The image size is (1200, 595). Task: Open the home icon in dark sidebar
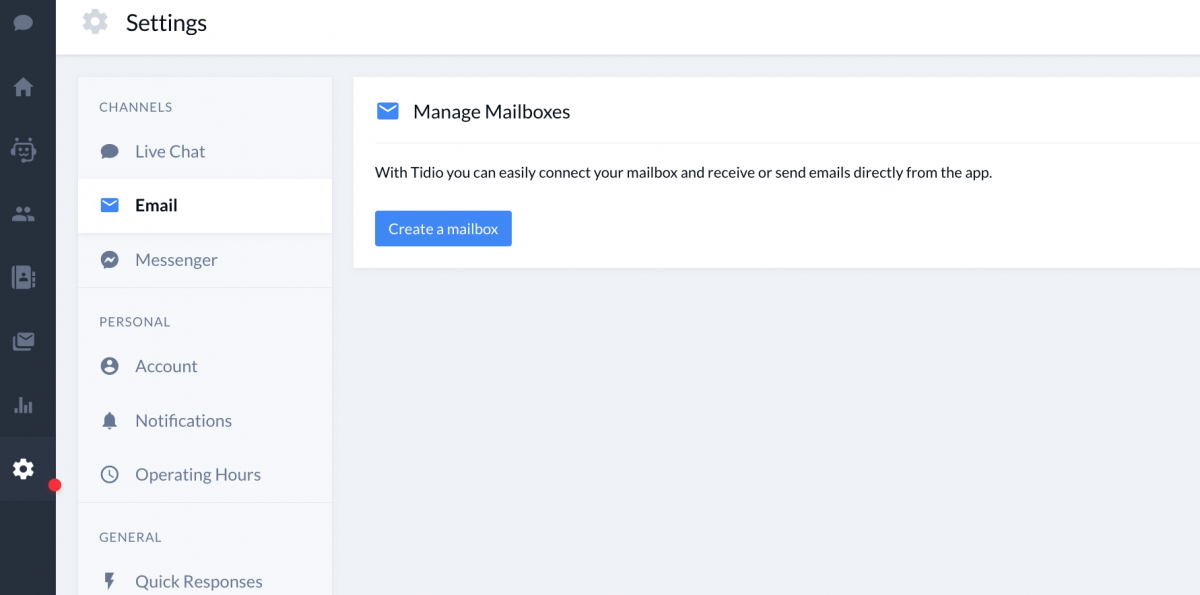point(23,87)
